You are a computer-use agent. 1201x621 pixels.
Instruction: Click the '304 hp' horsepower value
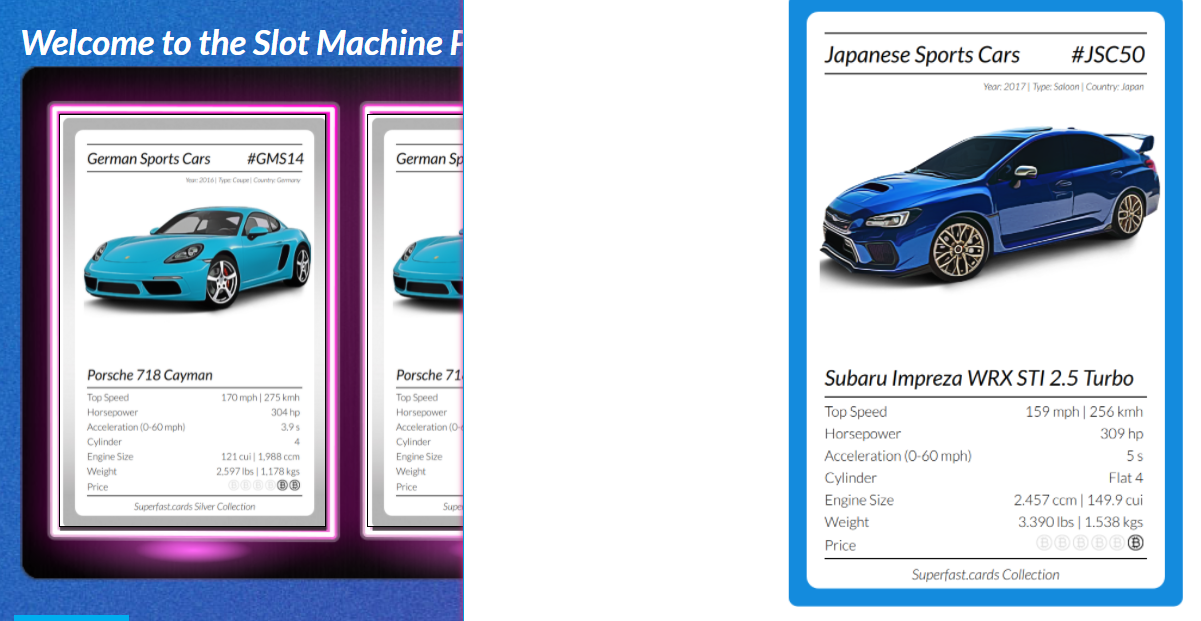point(285,412)
